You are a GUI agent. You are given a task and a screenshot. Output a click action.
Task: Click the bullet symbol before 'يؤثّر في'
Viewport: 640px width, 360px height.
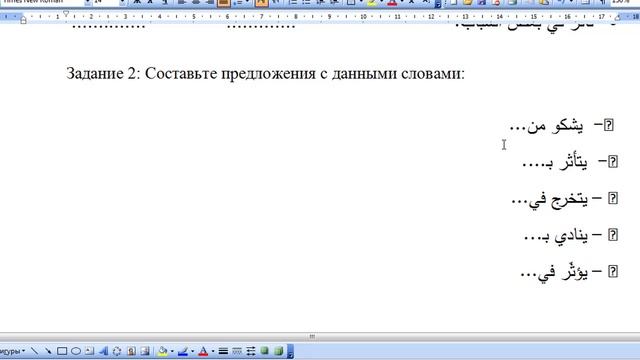coord(613,271)
